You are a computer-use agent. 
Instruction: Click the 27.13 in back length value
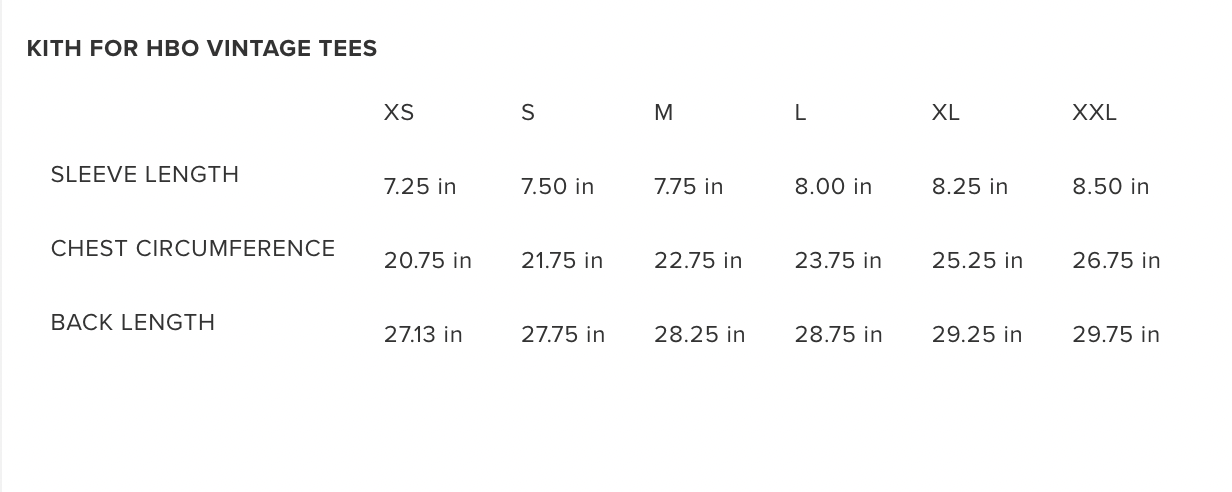pyautogui.click(x=423, y=335)
